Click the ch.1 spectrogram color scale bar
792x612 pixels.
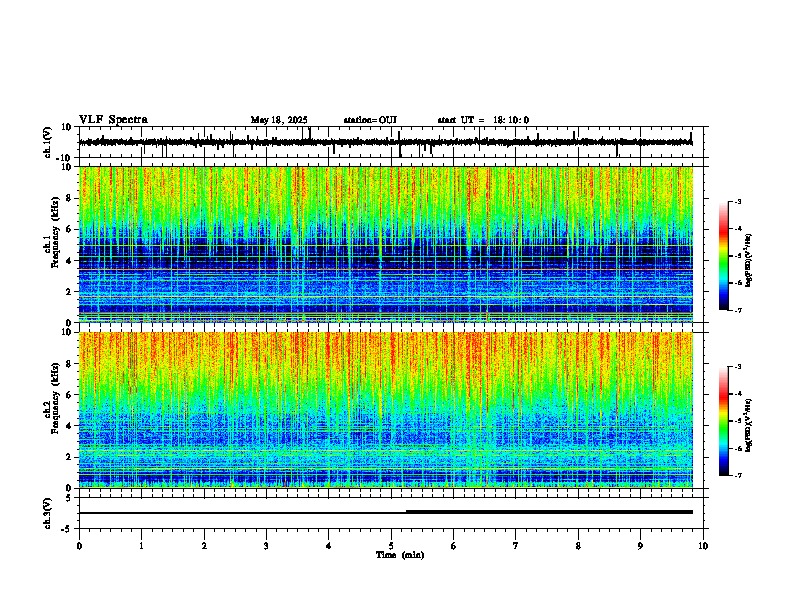coord(724,256)
